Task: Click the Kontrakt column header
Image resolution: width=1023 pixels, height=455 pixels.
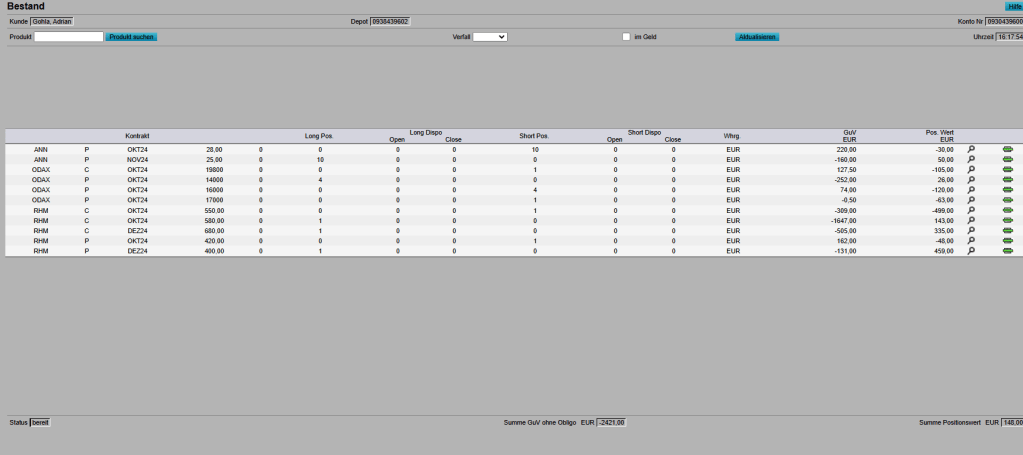Action: (137, 135)
